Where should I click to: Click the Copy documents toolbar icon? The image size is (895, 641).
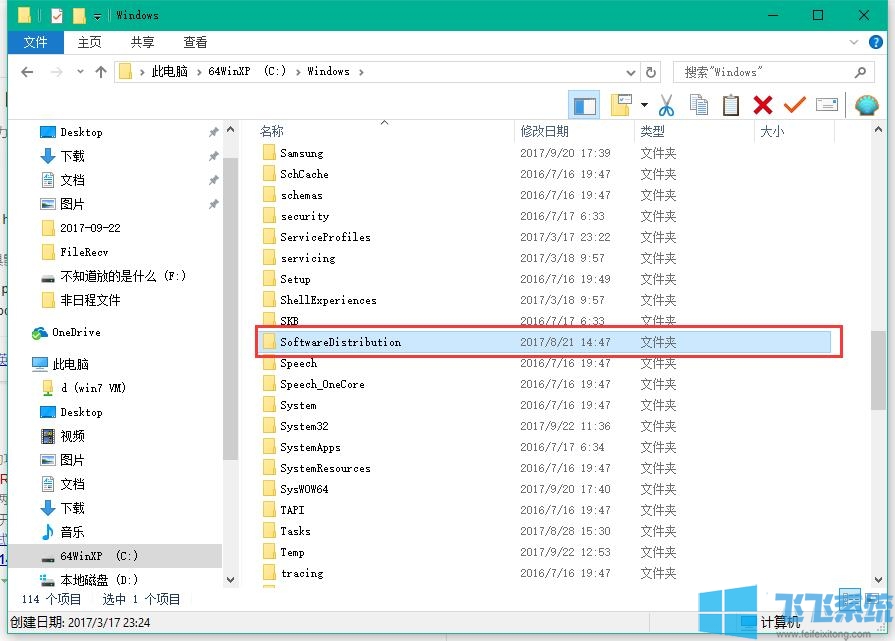[x=699, y=105]
